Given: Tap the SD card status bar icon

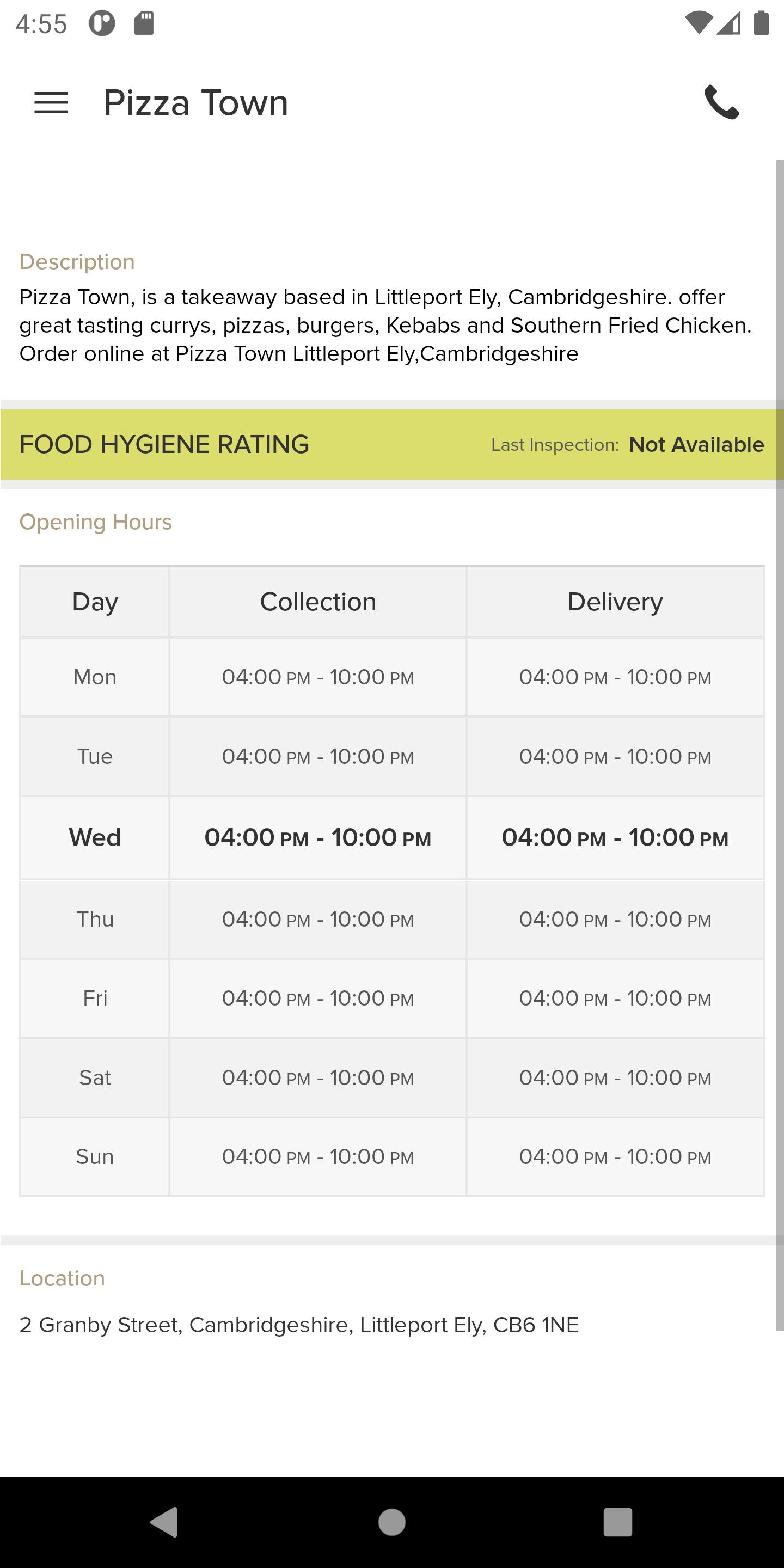Looking at the screenshot, I should tap(144, 24).
